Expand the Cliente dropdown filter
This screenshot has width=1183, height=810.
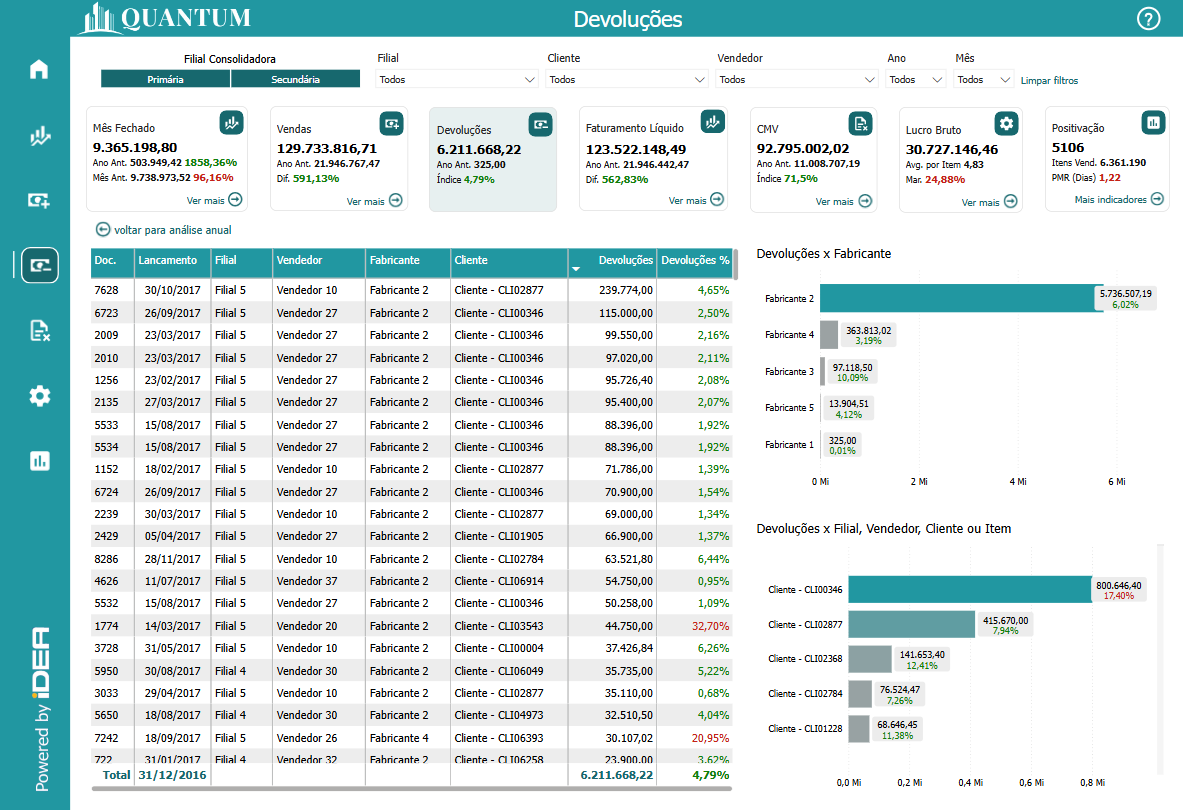click(627, 79)
